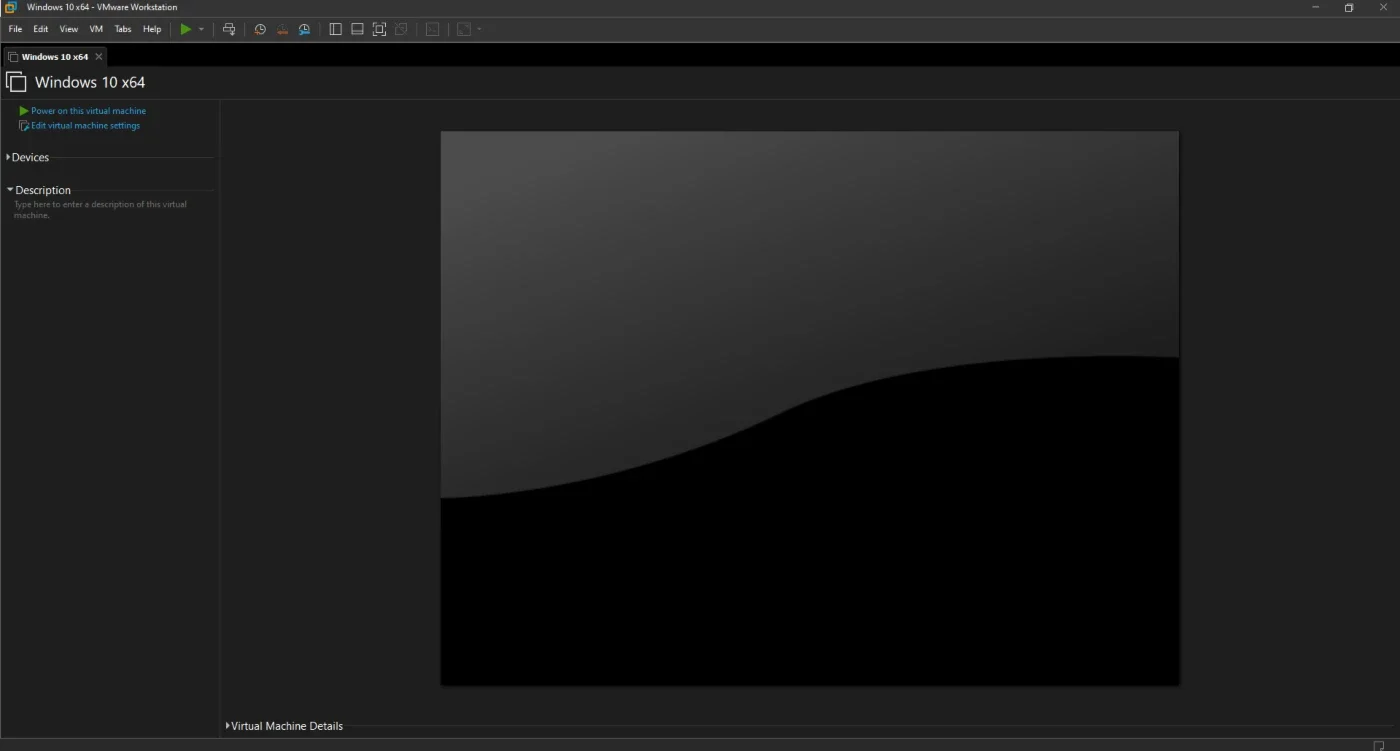This screenshot has height=751, width=1400.
Task: Click the Send Ctrl+Alt+Del toolbar icon
Action: (229, 29)
